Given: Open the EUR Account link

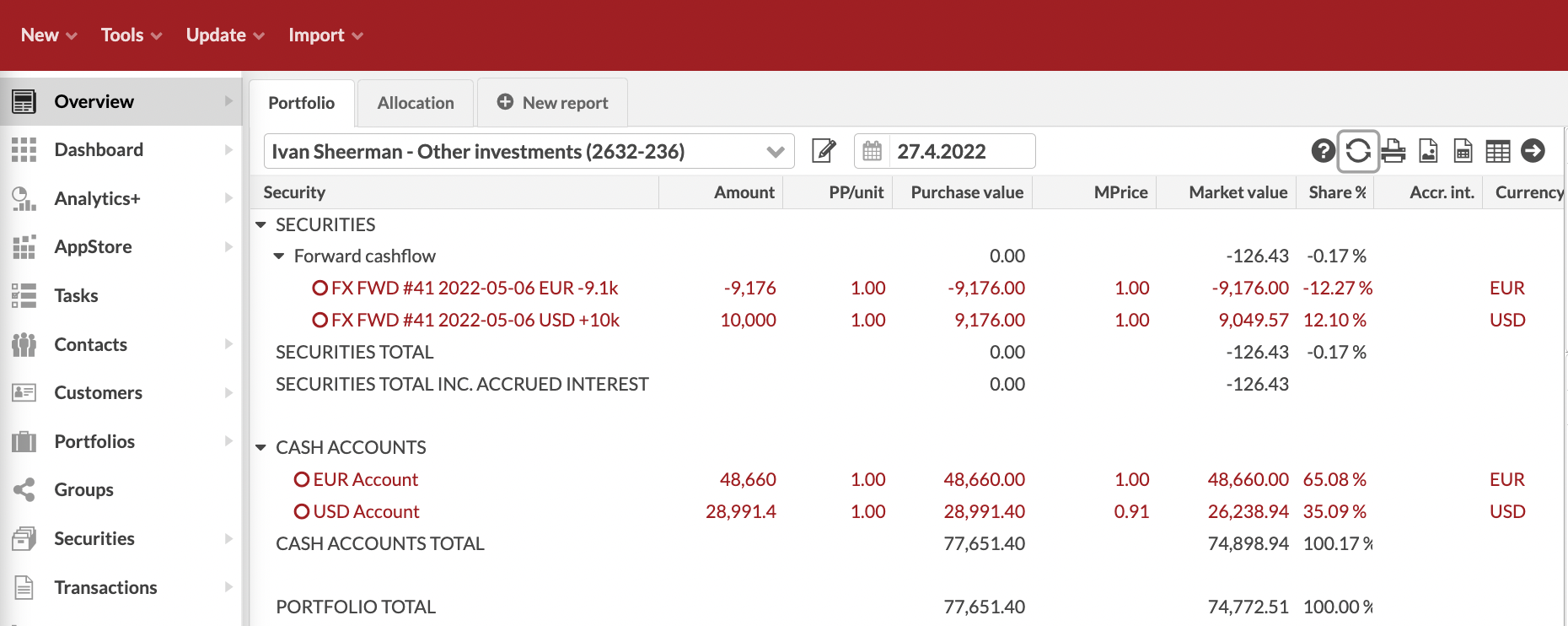Looking at the screenshot, I should click(x=365, y=479).
